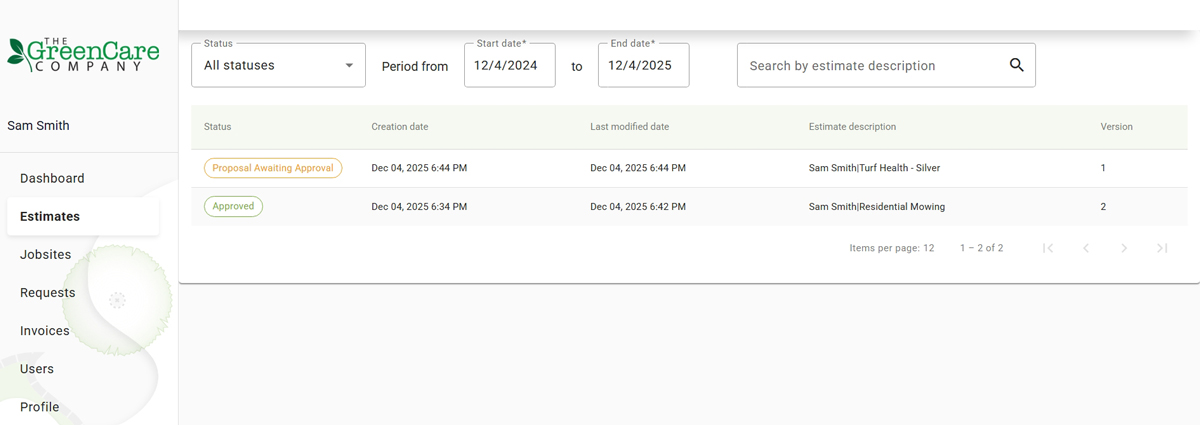Click the Status column header
Viewport: 1200px width, 425px height.
point(217,127)
